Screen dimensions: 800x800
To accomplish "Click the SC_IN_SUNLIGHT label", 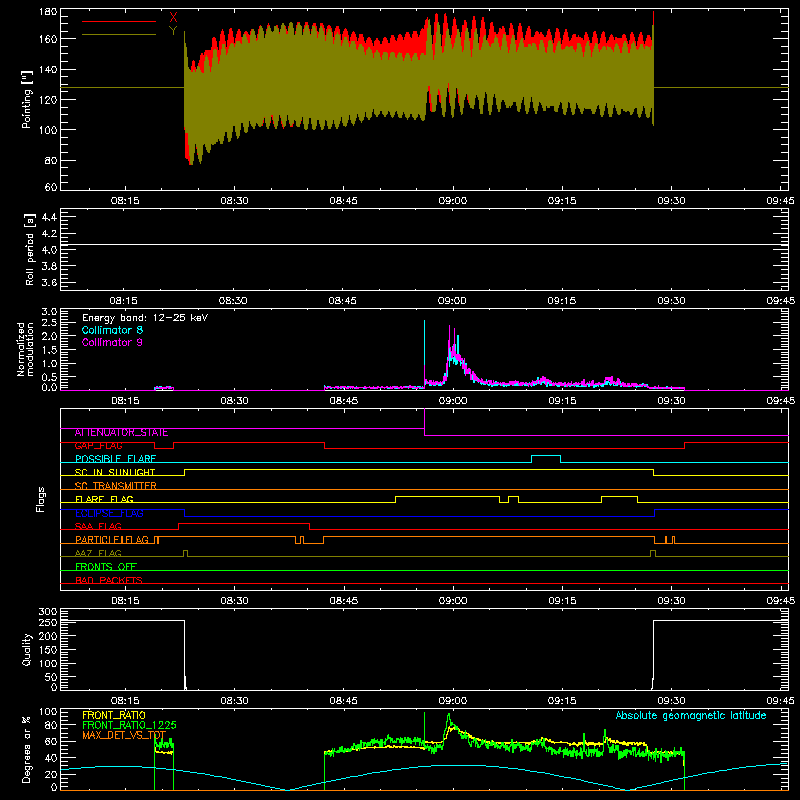I will point(115,472).
